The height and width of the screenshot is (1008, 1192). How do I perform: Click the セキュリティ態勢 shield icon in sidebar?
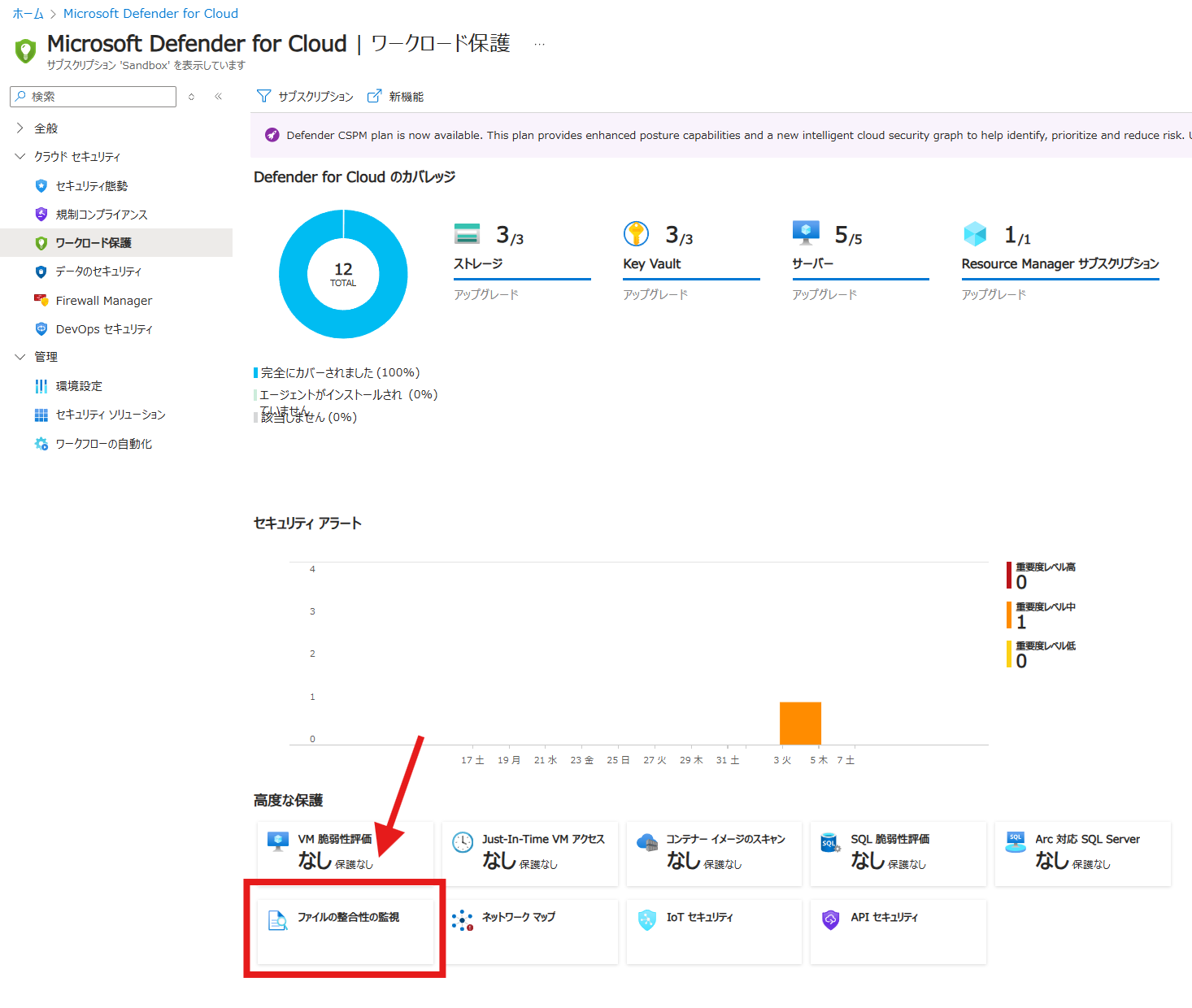(x=41, y=186)
